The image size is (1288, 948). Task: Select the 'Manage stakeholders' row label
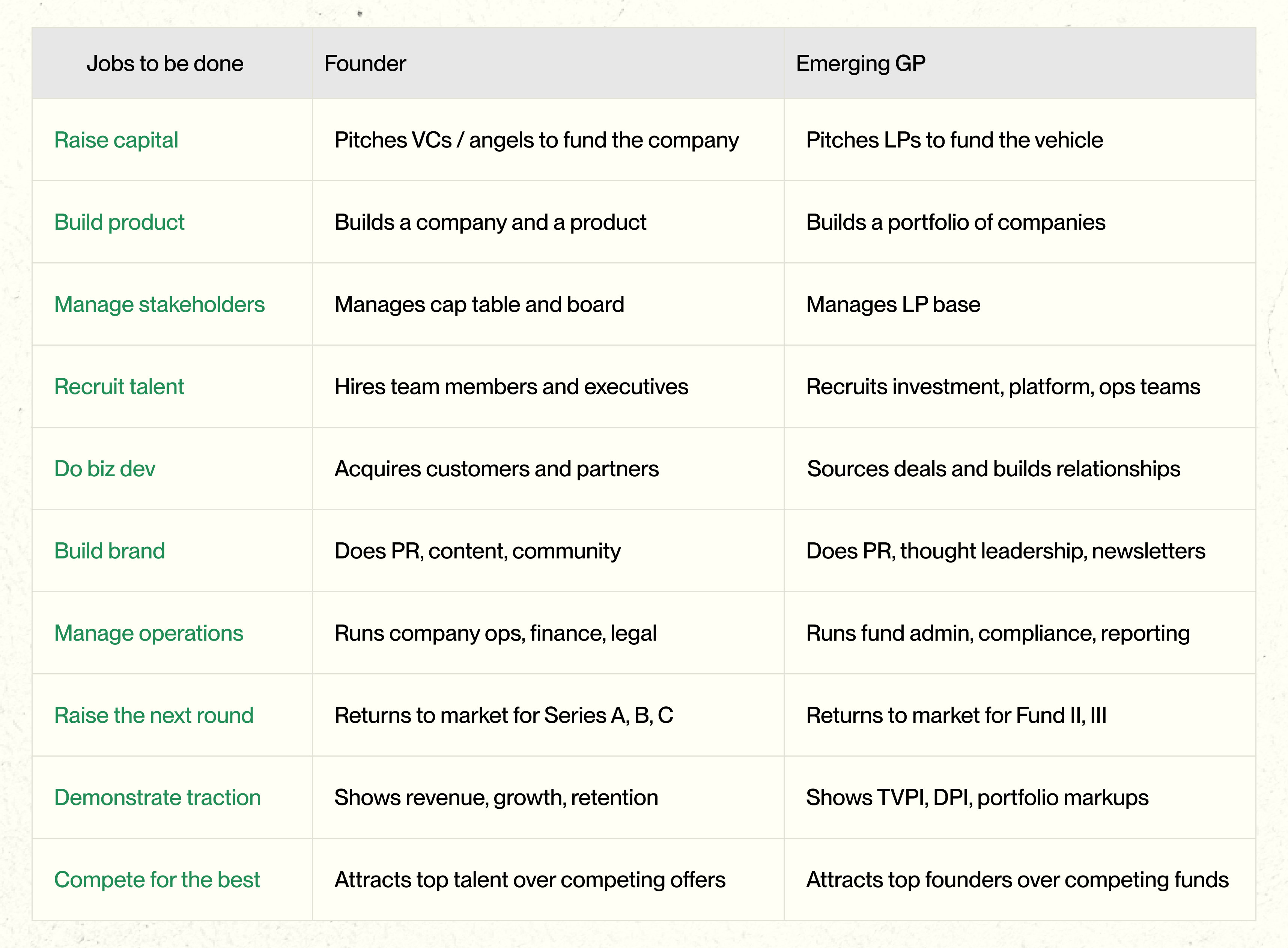(x=159, y=304)
